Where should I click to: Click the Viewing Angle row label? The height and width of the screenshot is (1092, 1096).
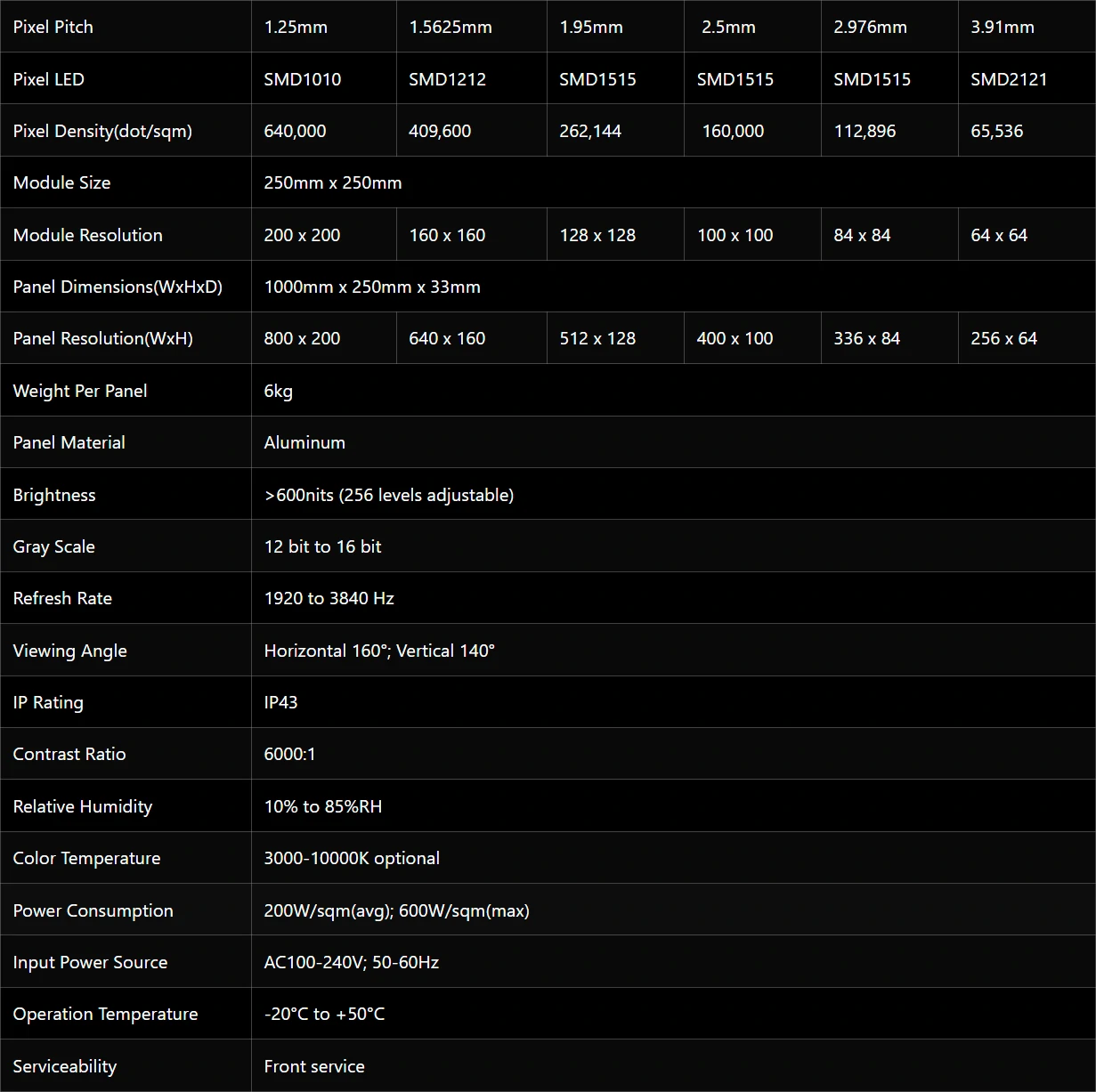click(x=69, y=651)
